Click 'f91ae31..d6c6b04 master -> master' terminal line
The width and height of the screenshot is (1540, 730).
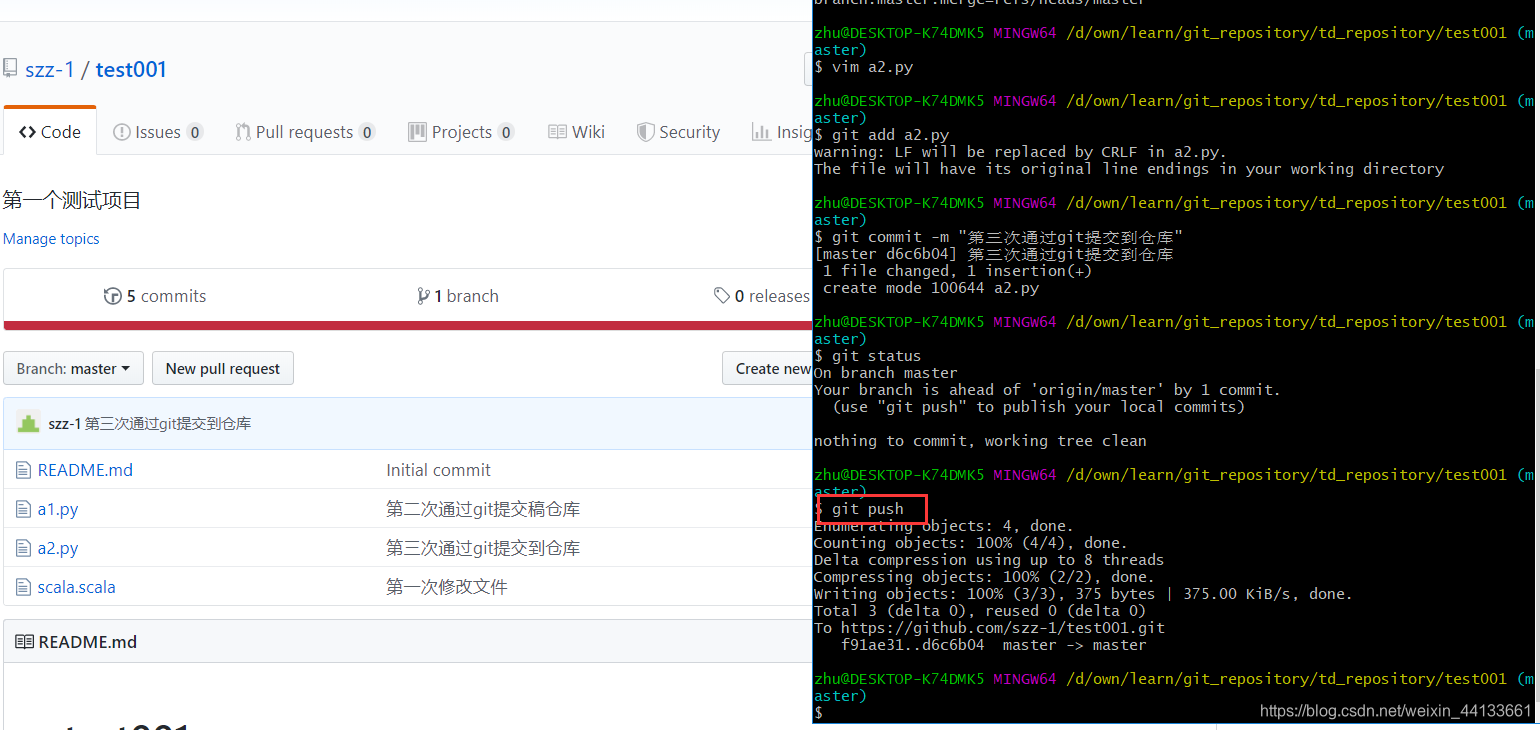993,645
